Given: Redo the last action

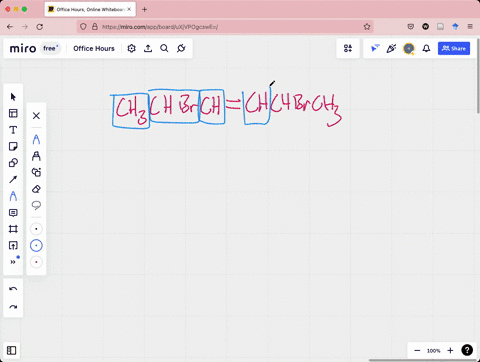Looking at the screenshot, I should 13,307.
